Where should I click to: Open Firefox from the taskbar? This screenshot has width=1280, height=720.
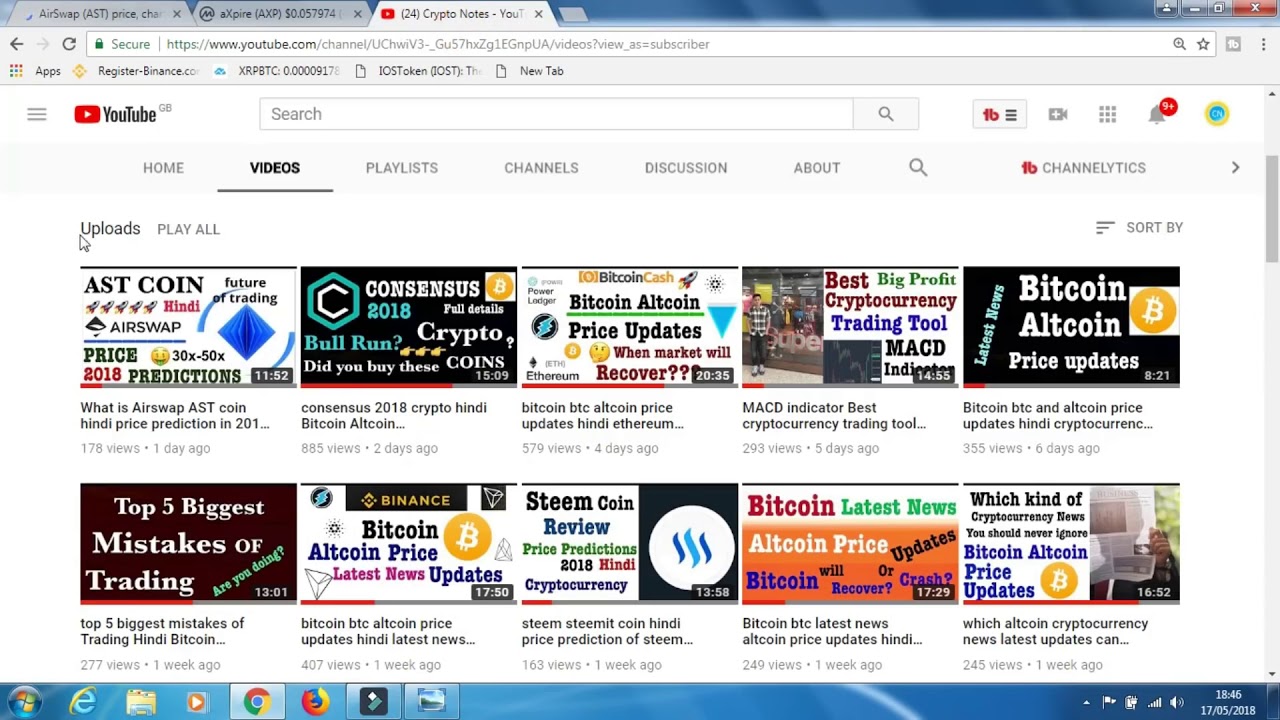315,702
